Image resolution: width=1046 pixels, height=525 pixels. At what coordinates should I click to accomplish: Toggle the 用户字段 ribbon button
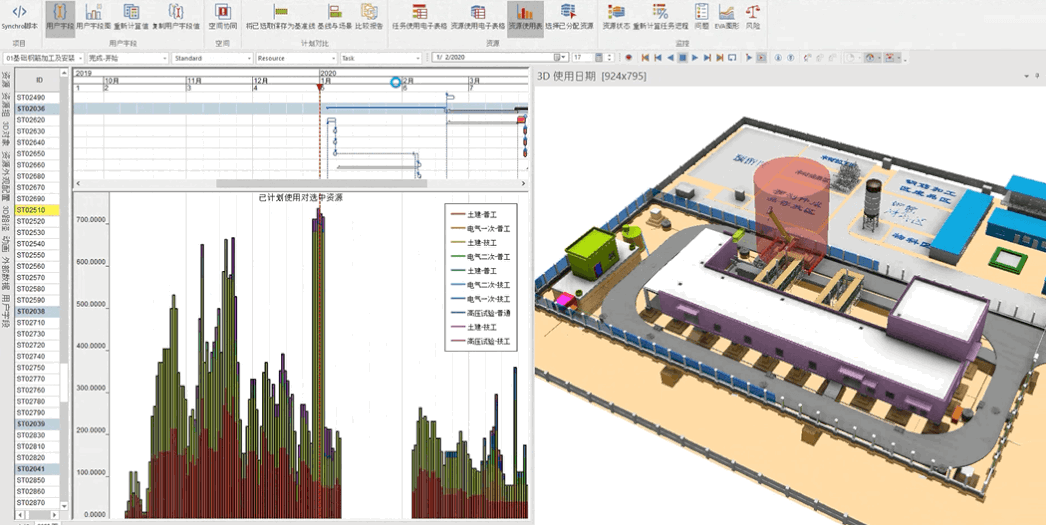(x=60, y=18)
